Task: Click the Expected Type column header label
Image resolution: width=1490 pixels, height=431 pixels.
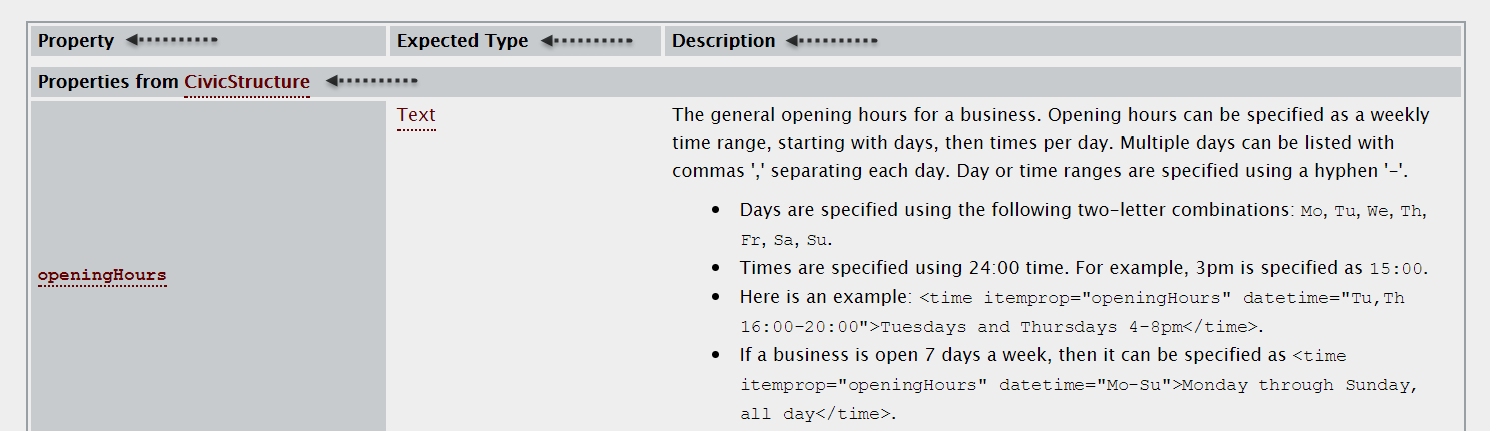Action: click(462, 41)
